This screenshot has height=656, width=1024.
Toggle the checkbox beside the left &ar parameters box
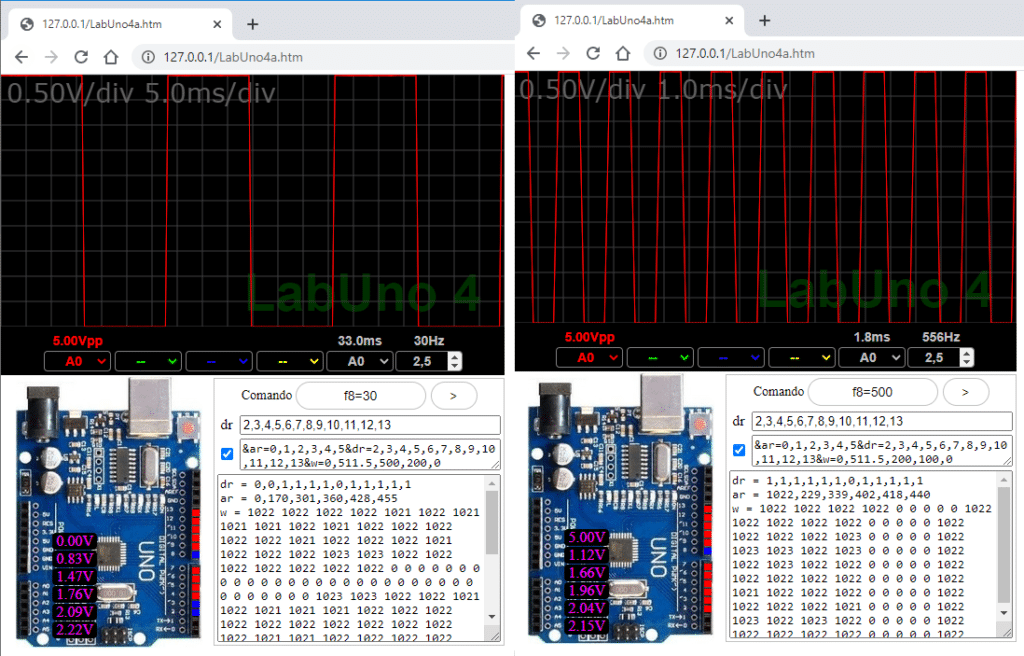click(227, 453)
